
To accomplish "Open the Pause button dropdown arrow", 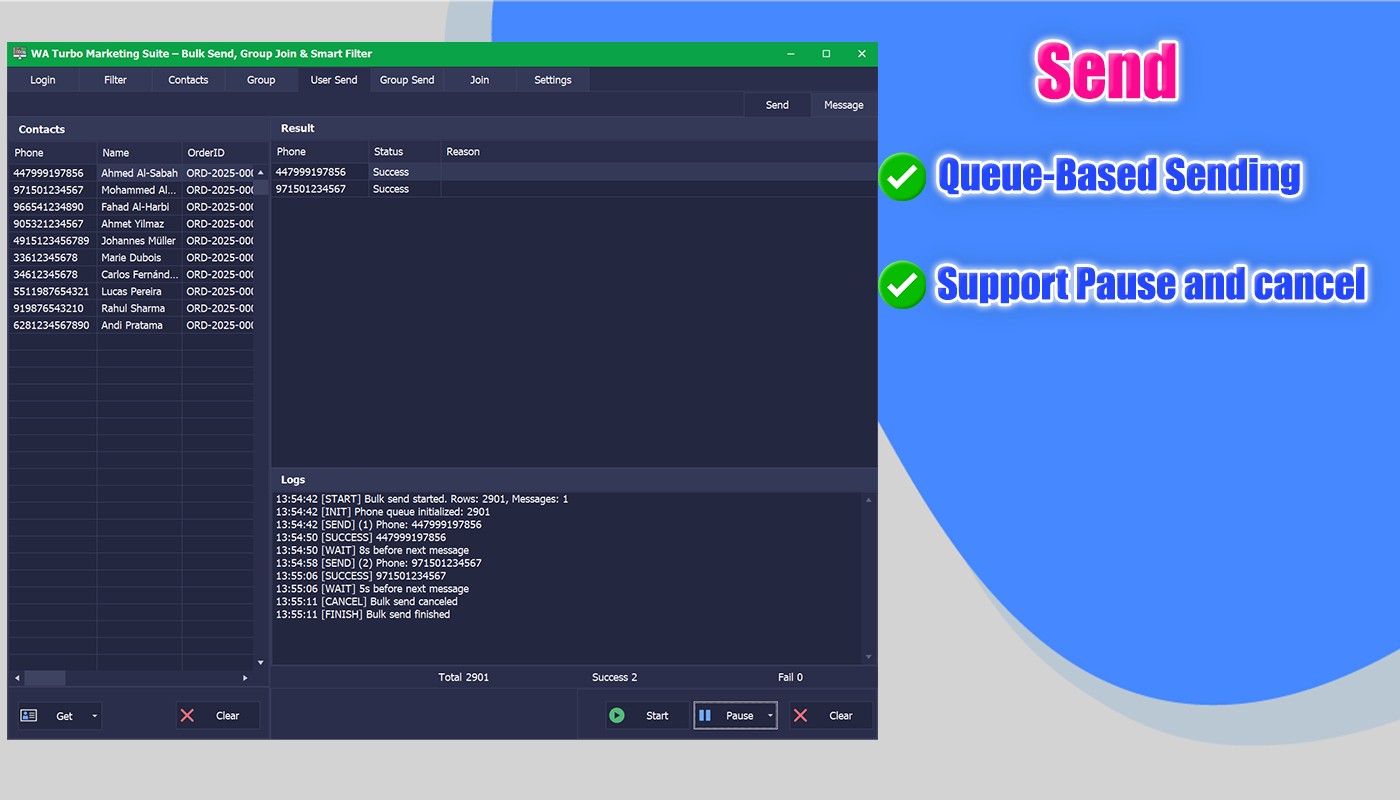I will coord(770,715).
